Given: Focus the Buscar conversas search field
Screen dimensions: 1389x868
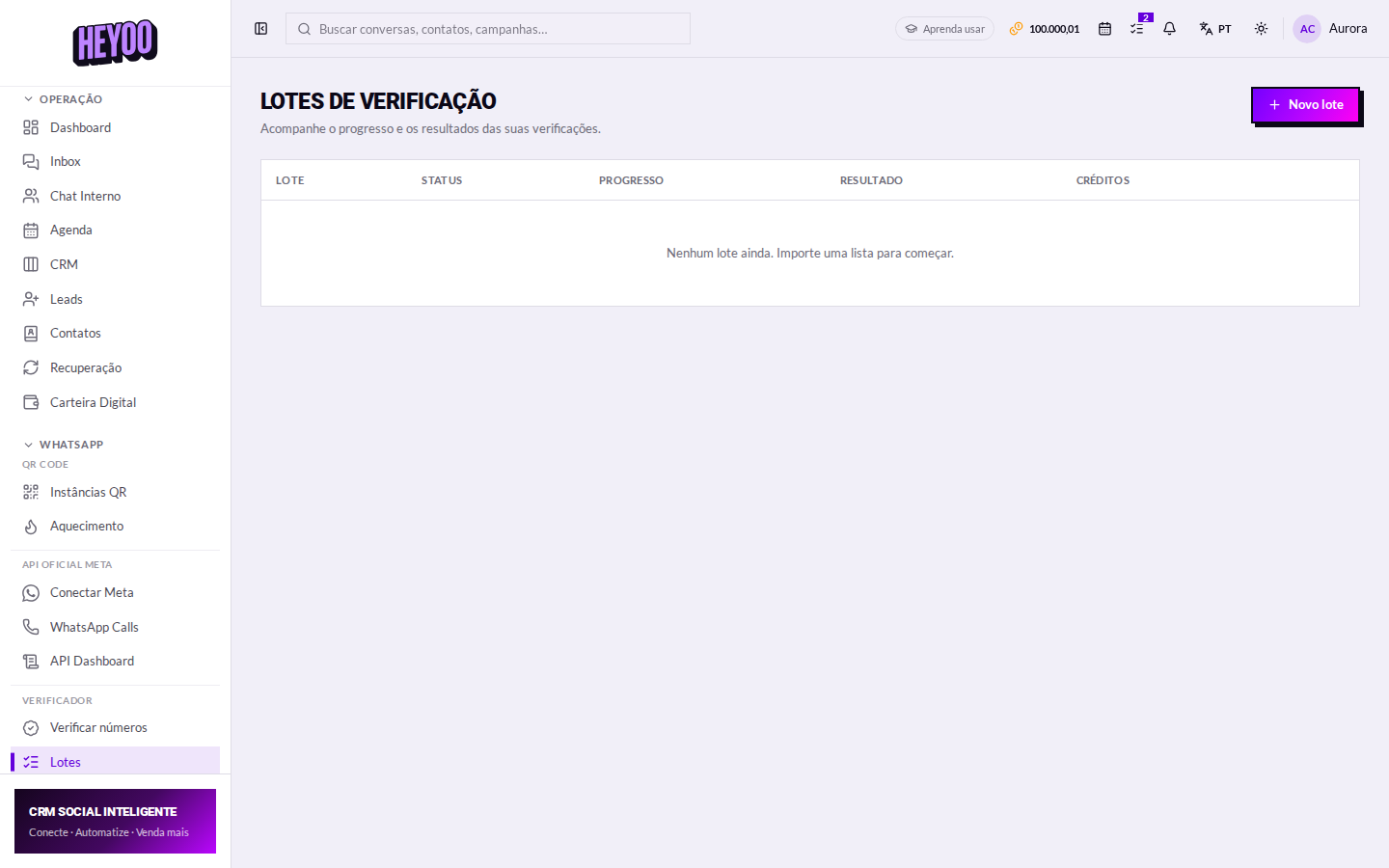Looking at the screenshot, I should (488, 29).
